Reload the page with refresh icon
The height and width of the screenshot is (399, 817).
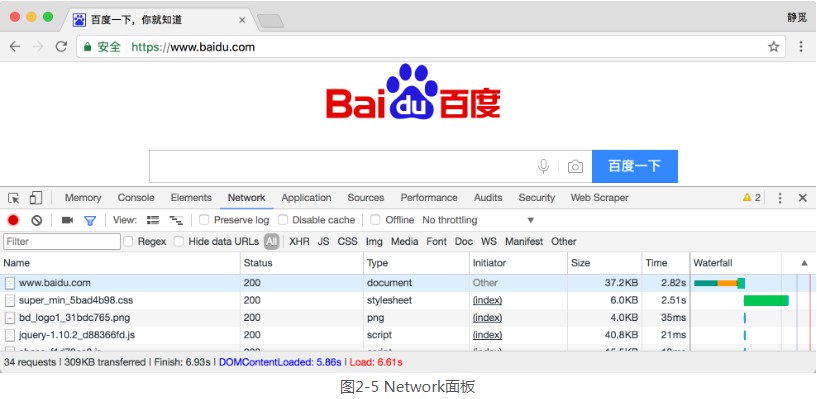coord(61,47)
